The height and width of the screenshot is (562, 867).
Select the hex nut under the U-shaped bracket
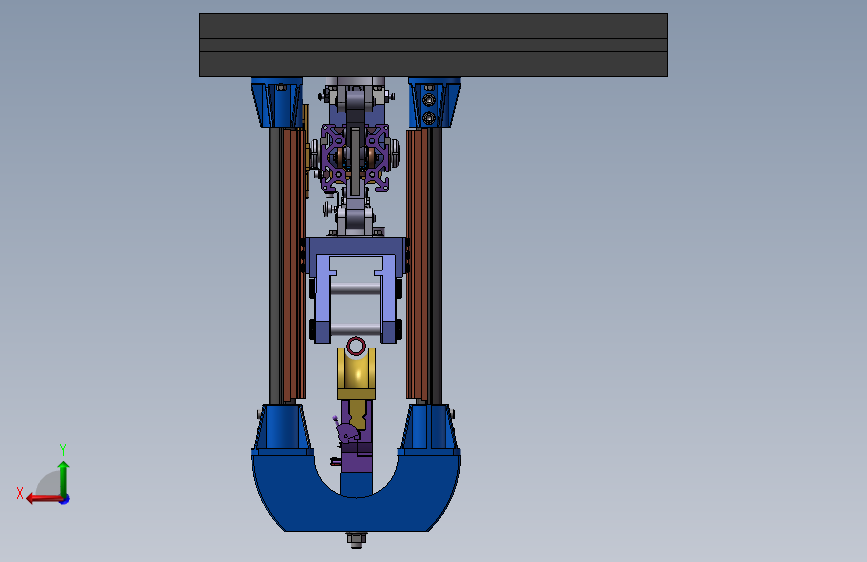pyautogui.click(x=357, y=539)
